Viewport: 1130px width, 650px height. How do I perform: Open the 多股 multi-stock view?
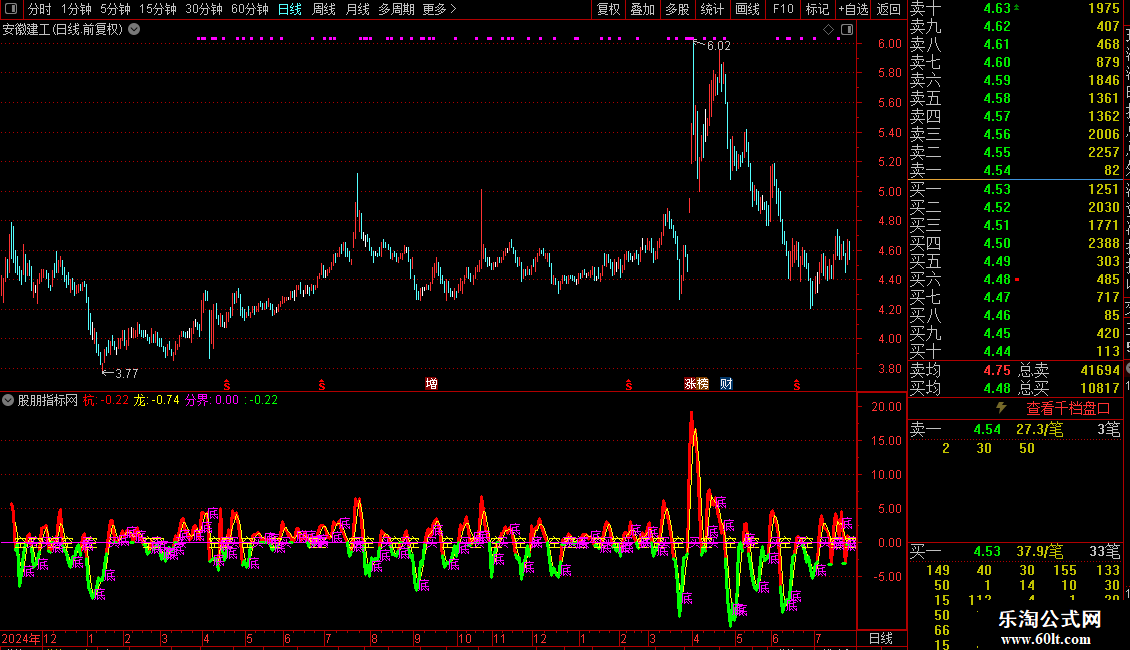pos(677,9)
